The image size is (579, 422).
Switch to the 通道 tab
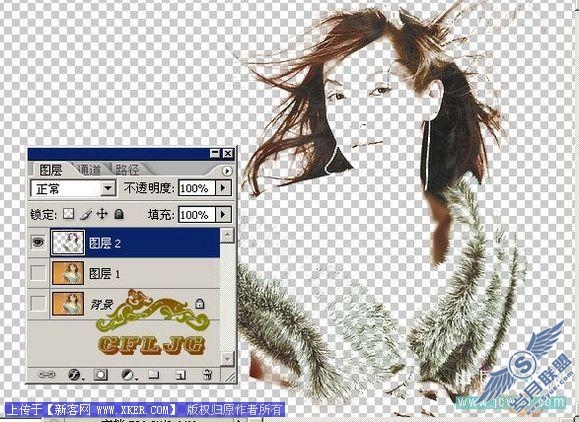tap(90, 169)
